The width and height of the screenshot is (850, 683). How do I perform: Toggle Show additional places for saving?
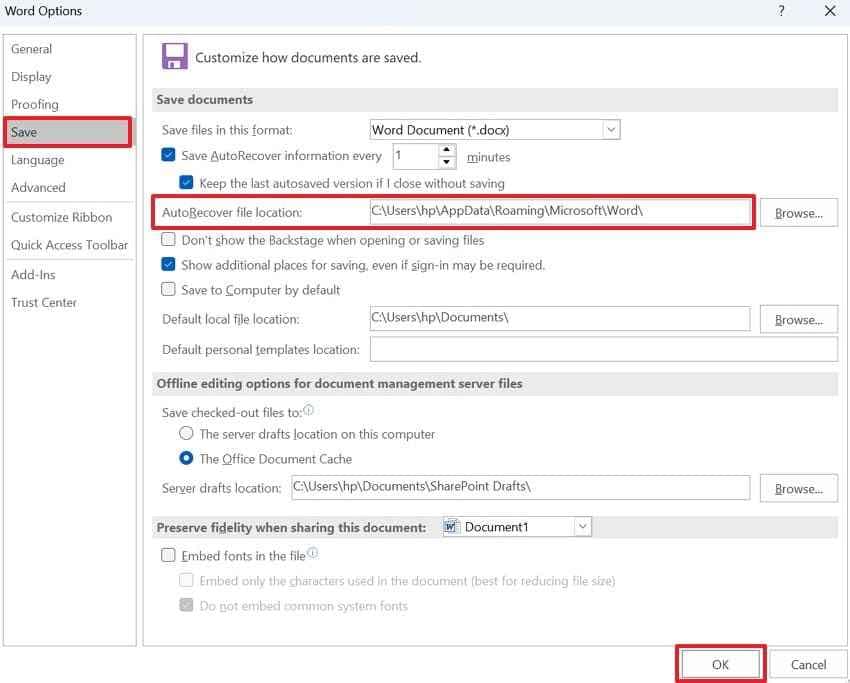click(x=168, y=265)
